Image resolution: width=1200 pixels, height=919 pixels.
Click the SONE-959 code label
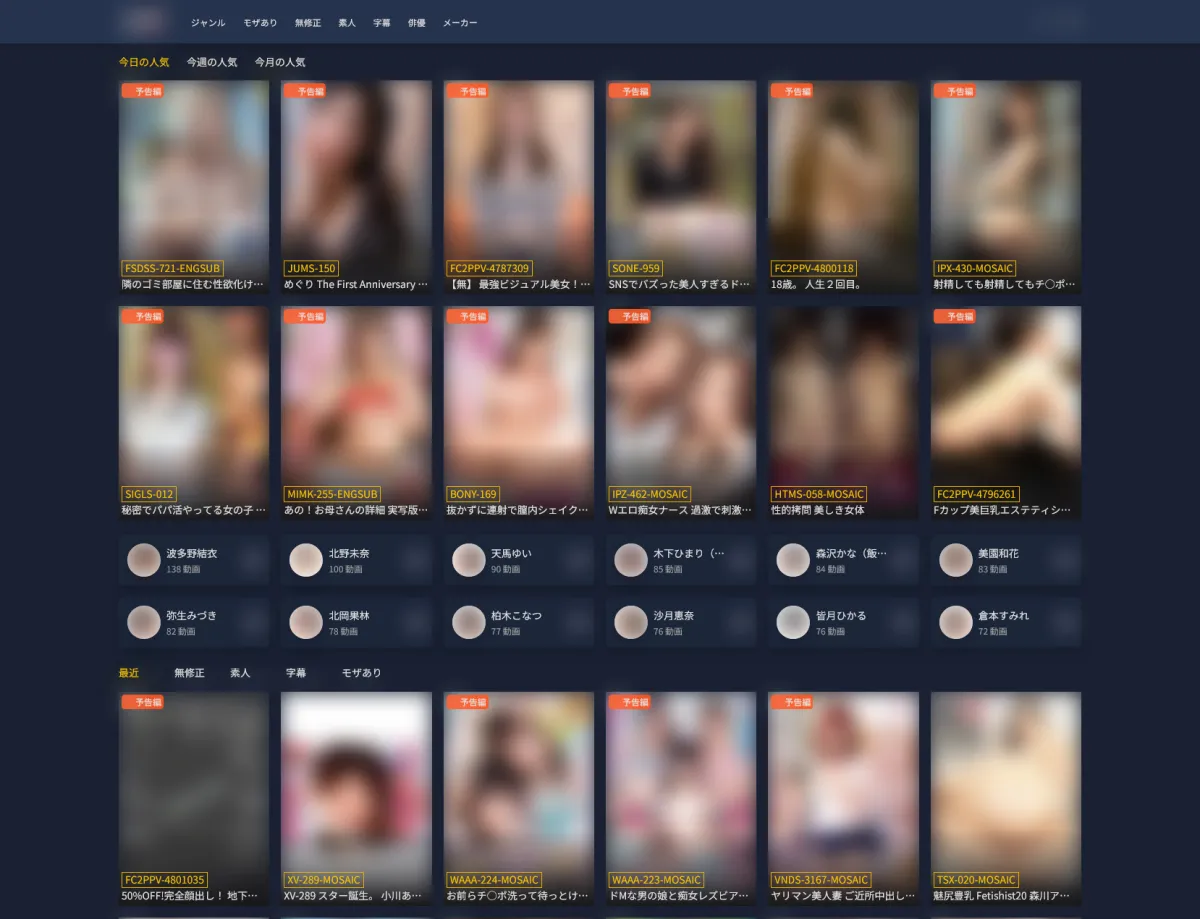pos(635,268)
